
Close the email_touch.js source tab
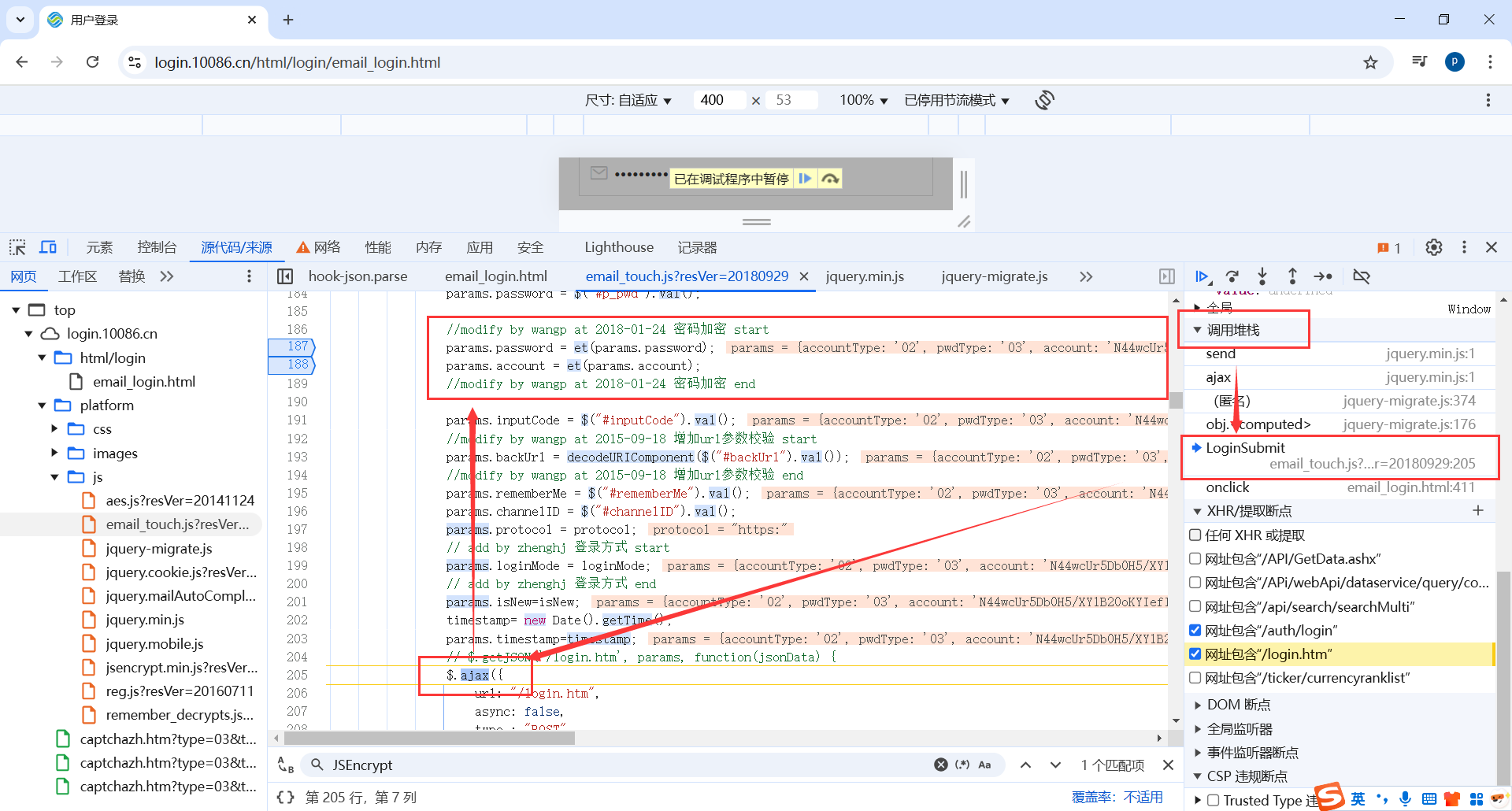[x=804, y=276]
